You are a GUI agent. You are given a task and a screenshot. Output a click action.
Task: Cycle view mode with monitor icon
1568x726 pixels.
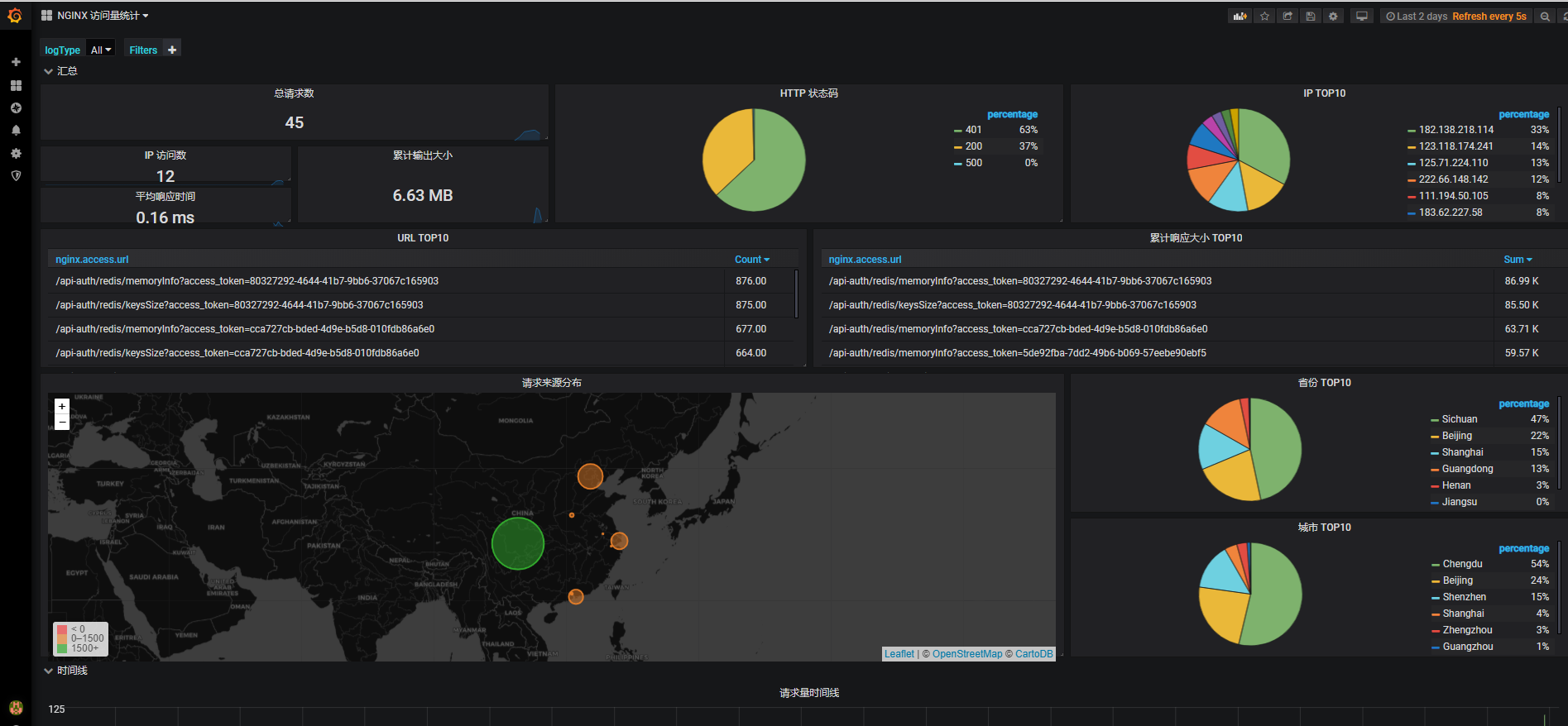click(1361, 16)
